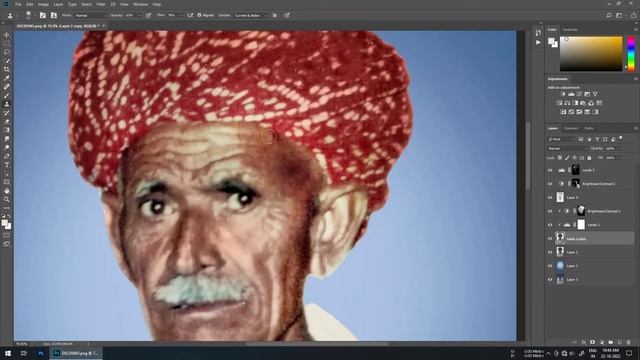
Task: Select the Hand tool
Action: click(7, 191)
